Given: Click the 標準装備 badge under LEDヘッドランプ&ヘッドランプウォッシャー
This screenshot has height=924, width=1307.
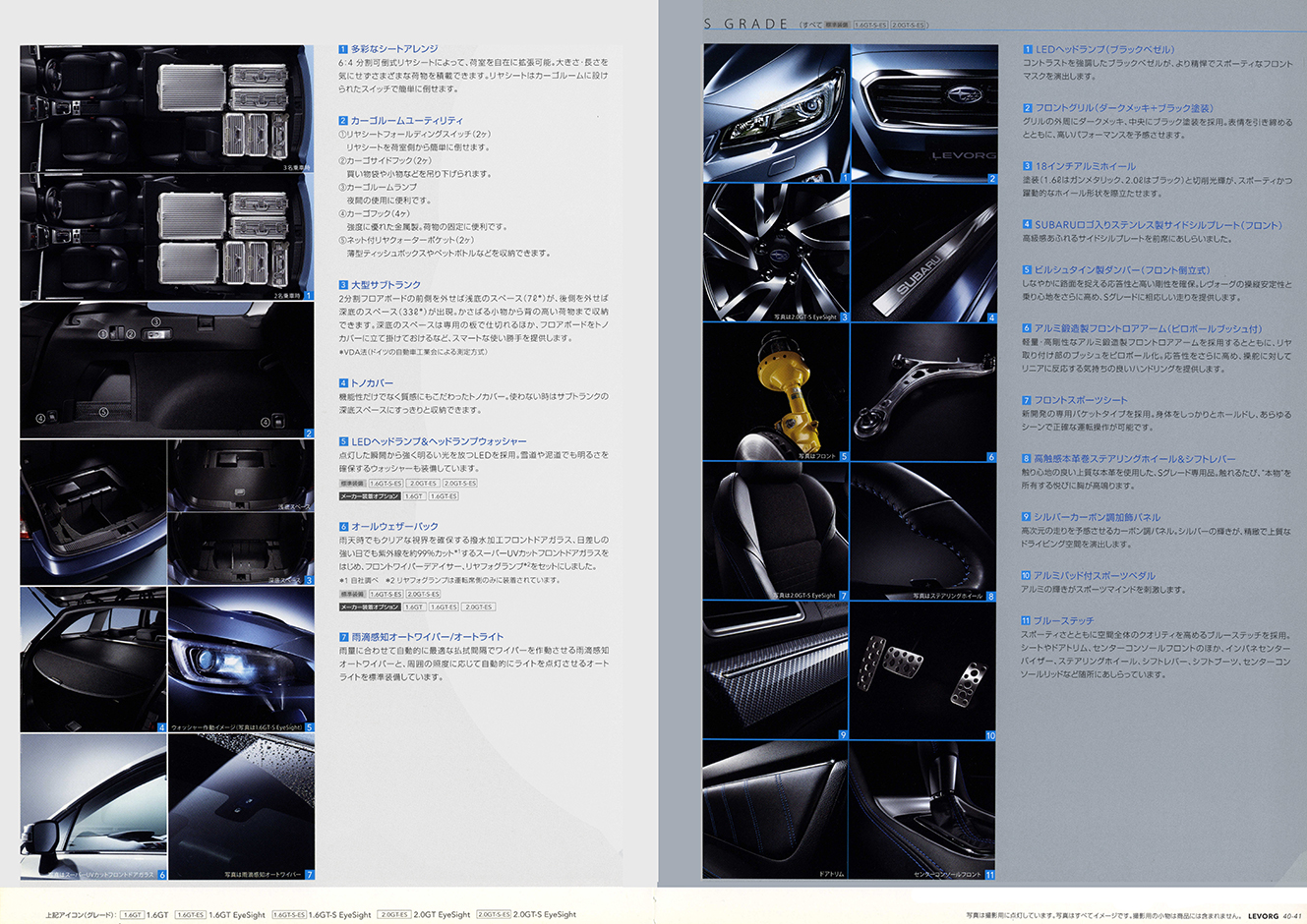Looking at the screenshot, I should (x=352, y=484).
